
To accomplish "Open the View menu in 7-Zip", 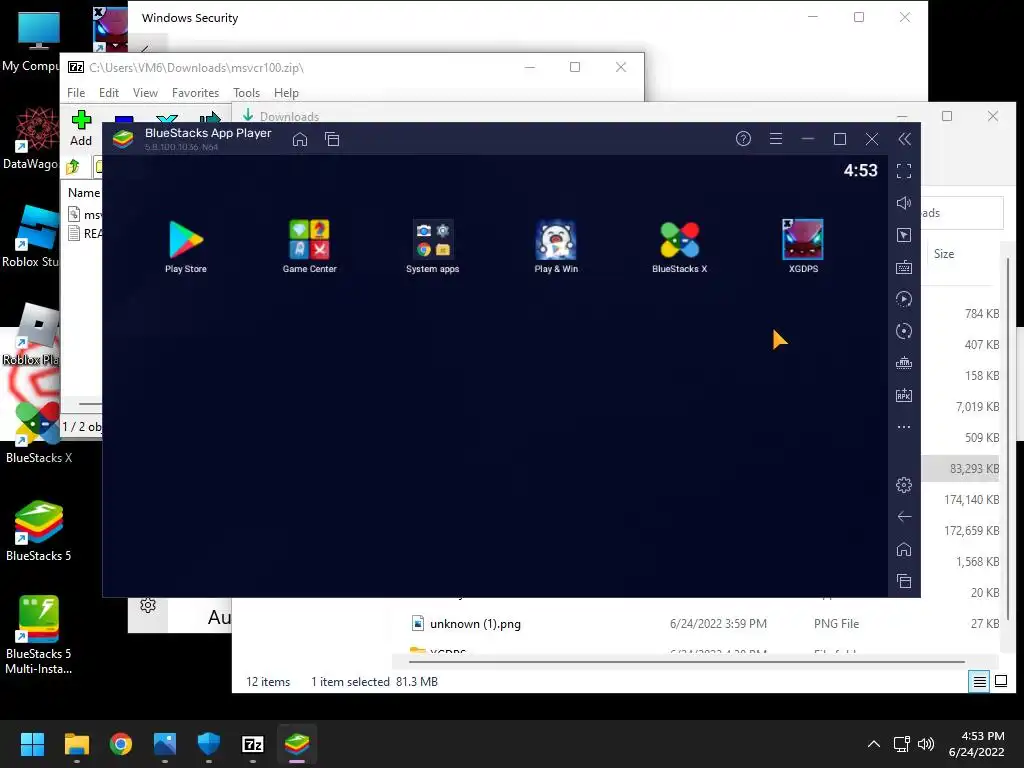I will [145, 93].
